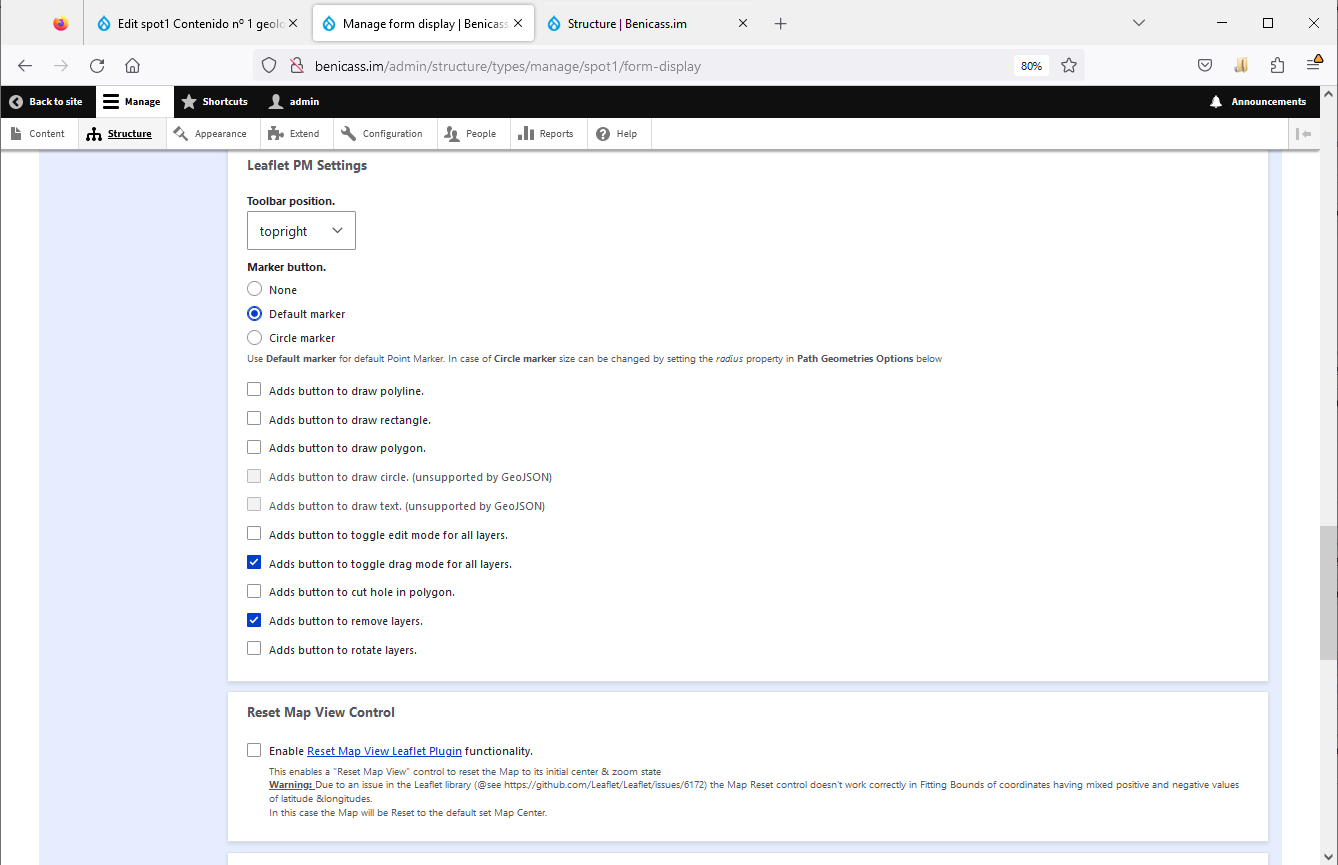This screenshot has width=1338, height=865.
Task: Enable button to draw polyline
Action: (x=254, y=390)
